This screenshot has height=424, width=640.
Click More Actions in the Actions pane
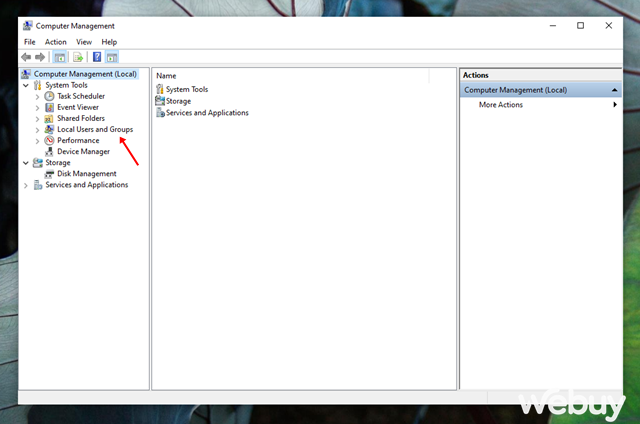(501, 105)
